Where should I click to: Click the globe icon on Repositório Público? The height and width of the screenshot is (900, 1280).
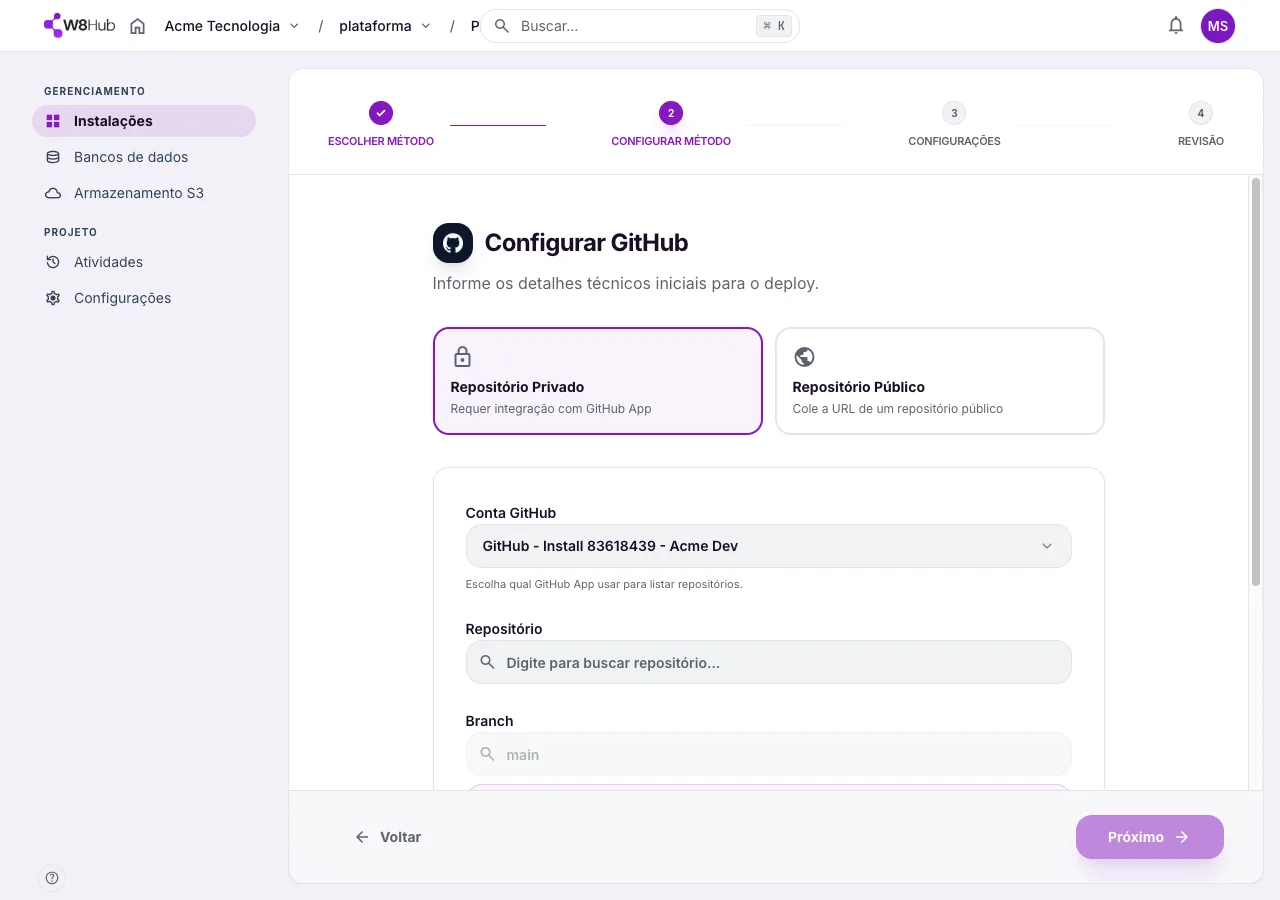pos(804,357)
